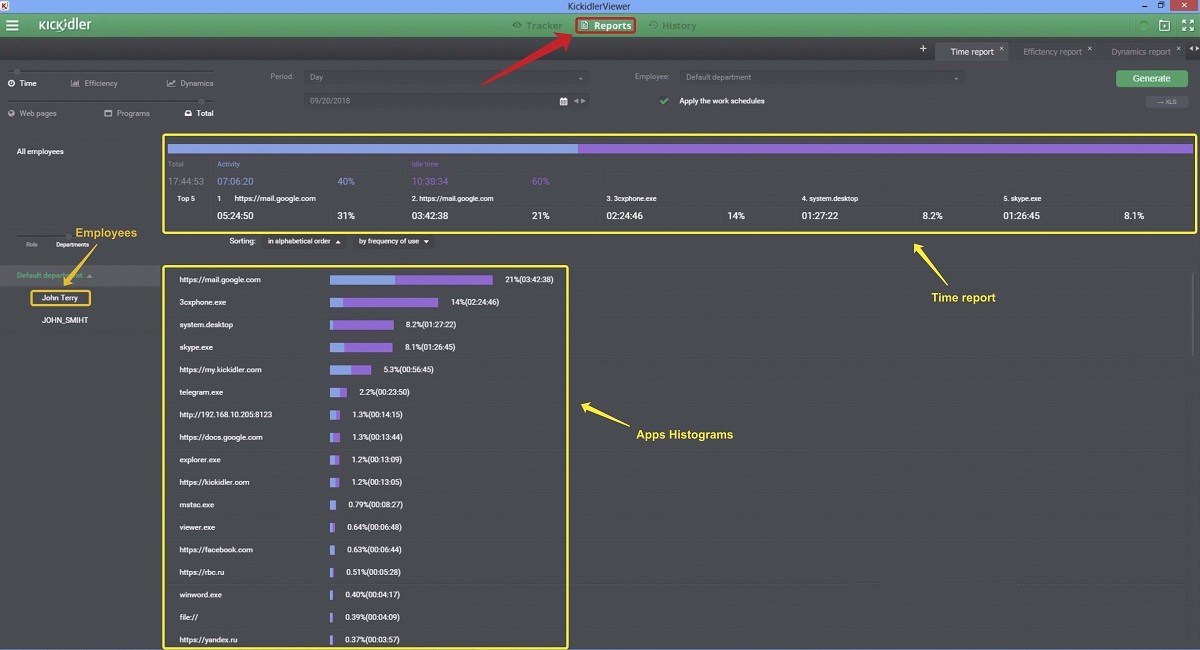This screenshot has width=1200, height=650.
Task: Go to the next date
Action: click(583, 101)
